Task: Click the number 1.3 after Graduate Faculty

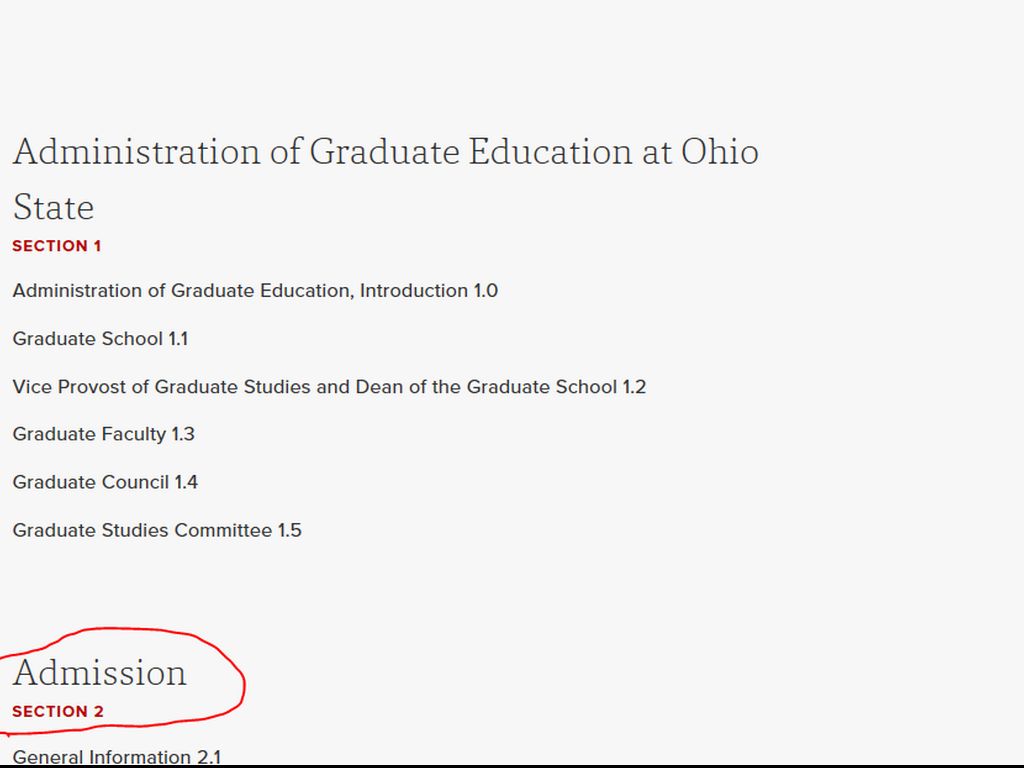Action: pyautogui.click(x=183, y=434)
